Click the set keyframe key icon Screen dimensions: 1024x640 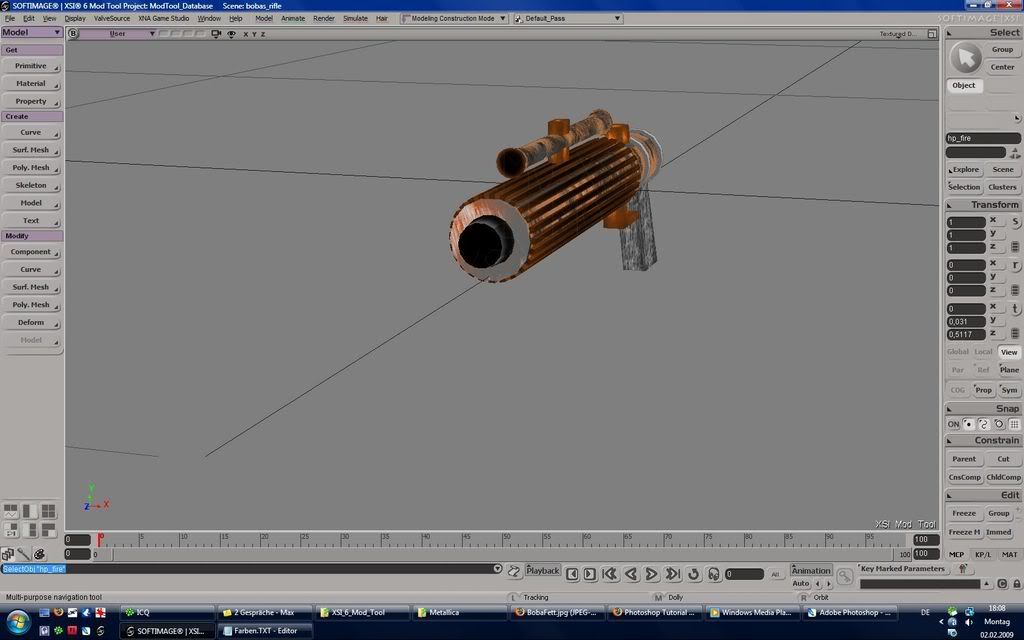click(844, 577)
